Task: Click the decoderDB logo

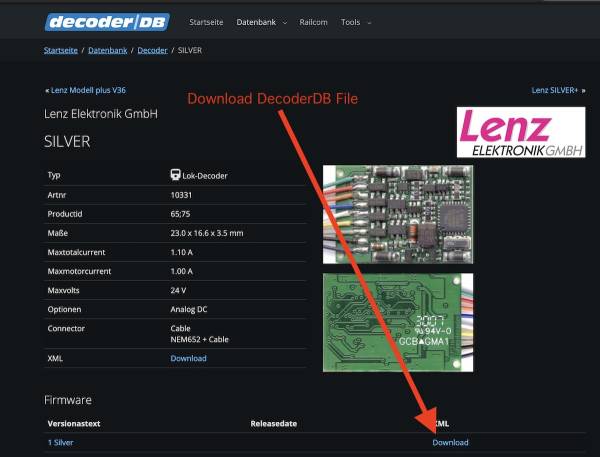Action: (x=107, y=21)
